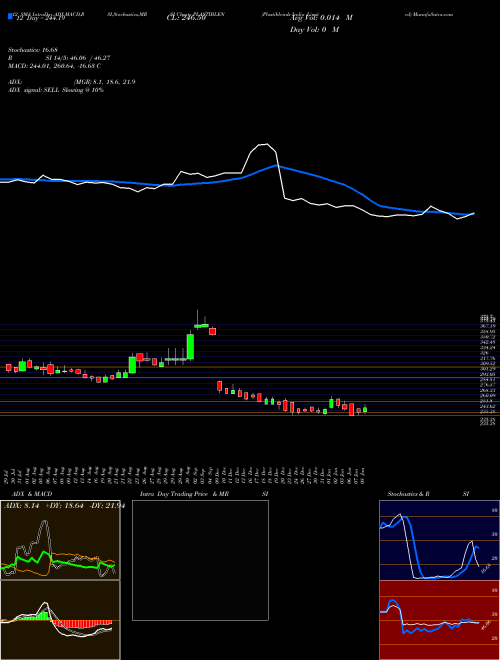
Task: Select 'ADX: 8.14 +DY: 18.64 -DY: 21.94' header
Action: click(64, 506)
